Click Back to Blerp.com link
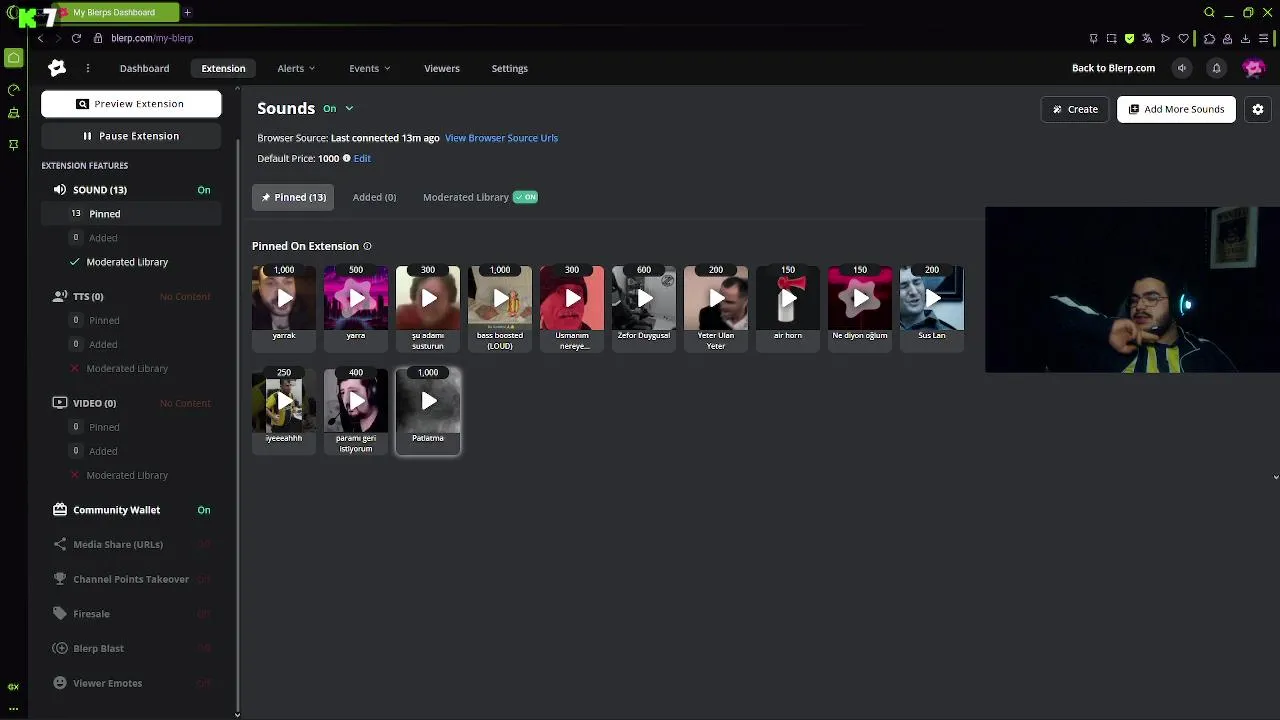This screenshot has height=720, width=1280. pyautogui.click(x=1113, y=68)
